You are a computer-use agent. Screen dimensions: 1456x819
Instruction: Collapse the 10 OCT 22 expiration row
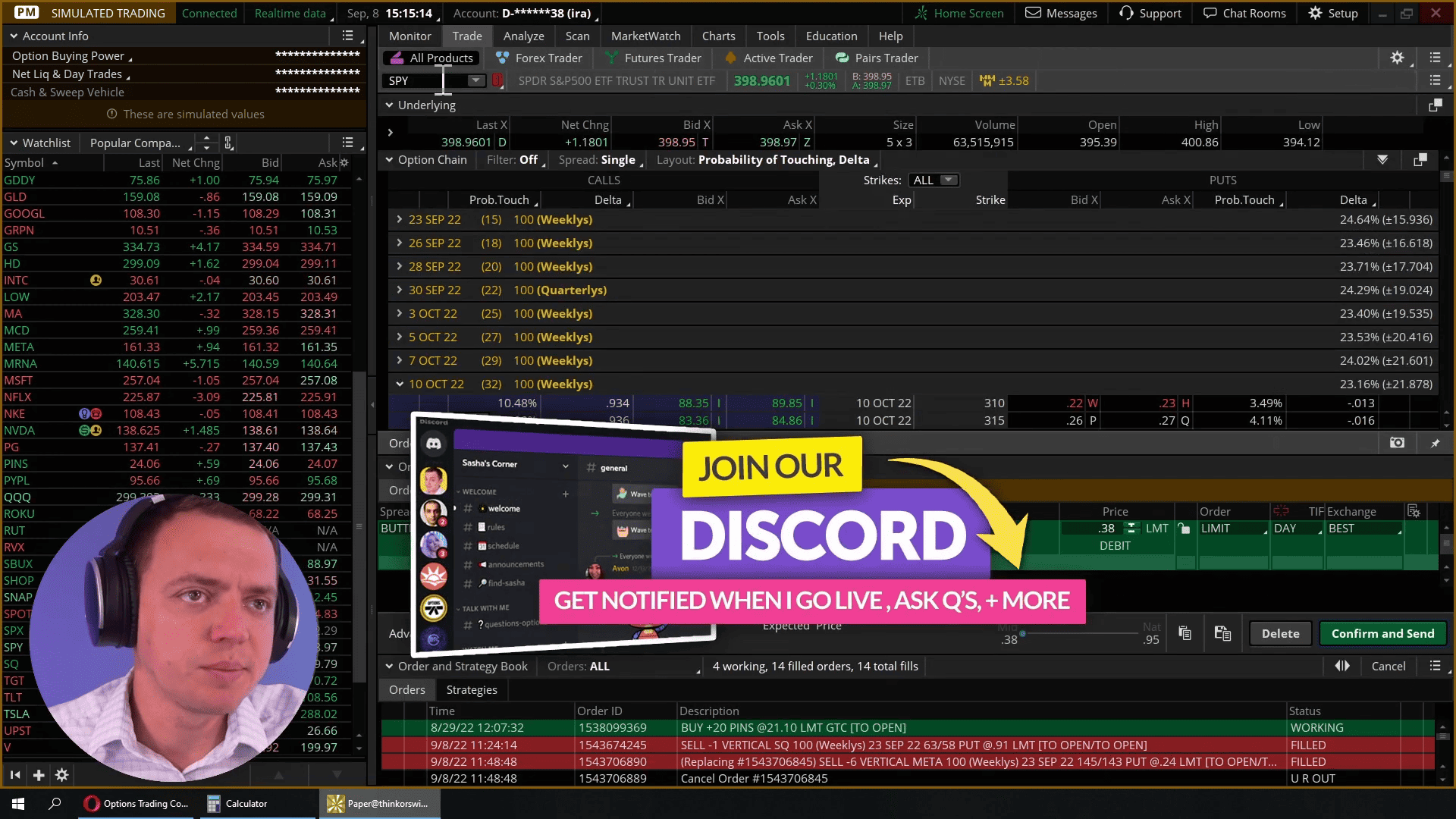(x=399, y=384)
